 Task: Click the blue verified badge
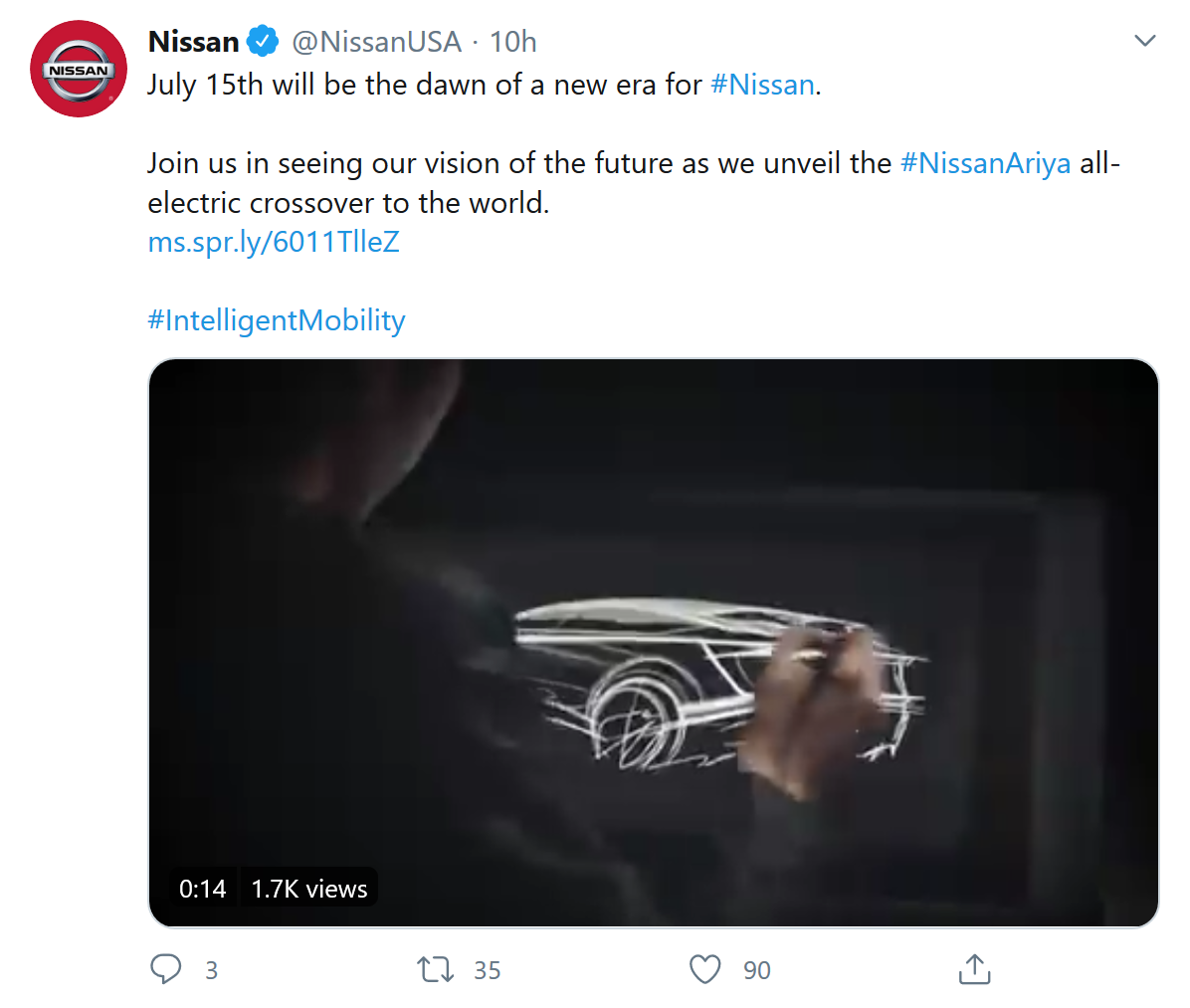(263, 42)
